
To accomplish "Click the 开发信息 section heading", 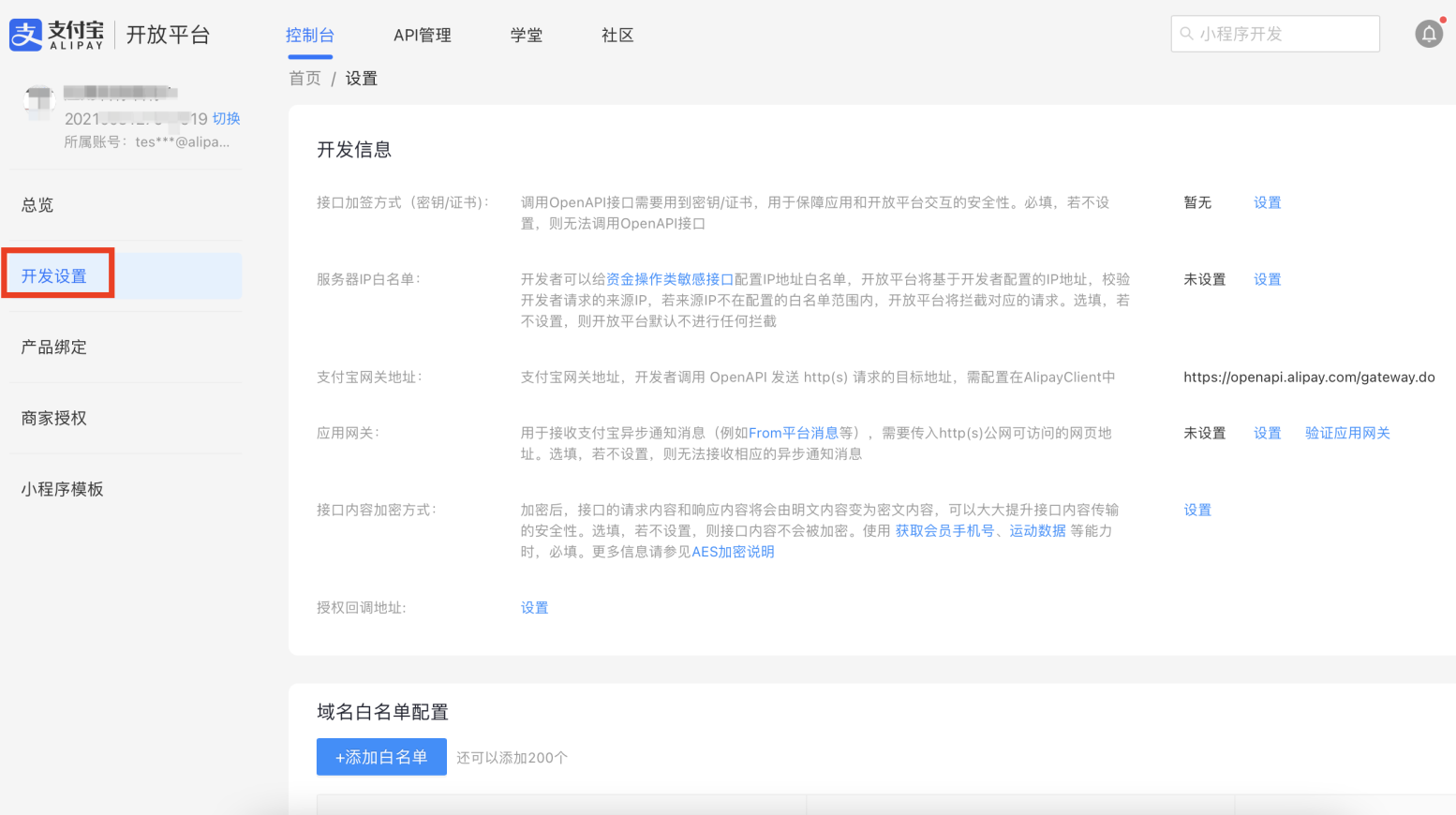I will (354, 150).
